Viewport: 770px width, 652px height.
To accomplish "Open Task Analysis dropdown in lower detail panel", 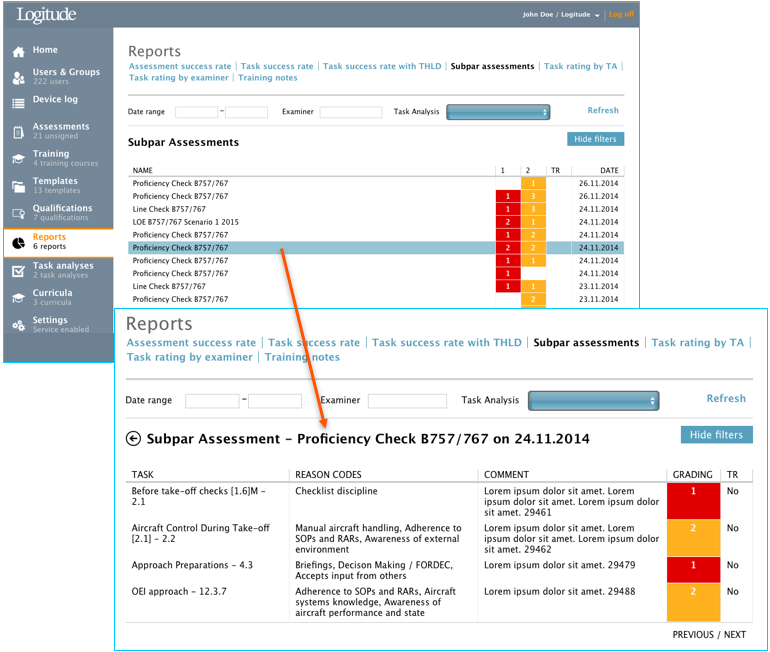I will 593,401.
